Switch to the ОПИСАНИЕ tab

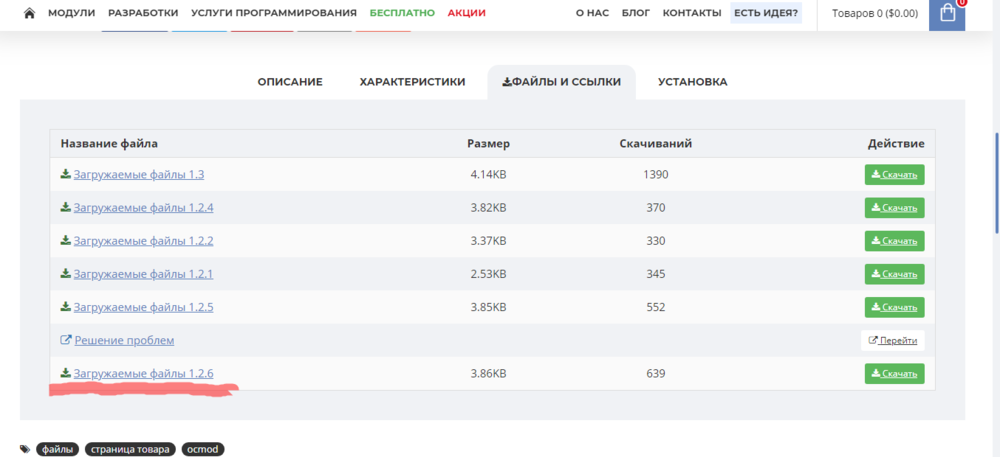[x=290, y=82]
